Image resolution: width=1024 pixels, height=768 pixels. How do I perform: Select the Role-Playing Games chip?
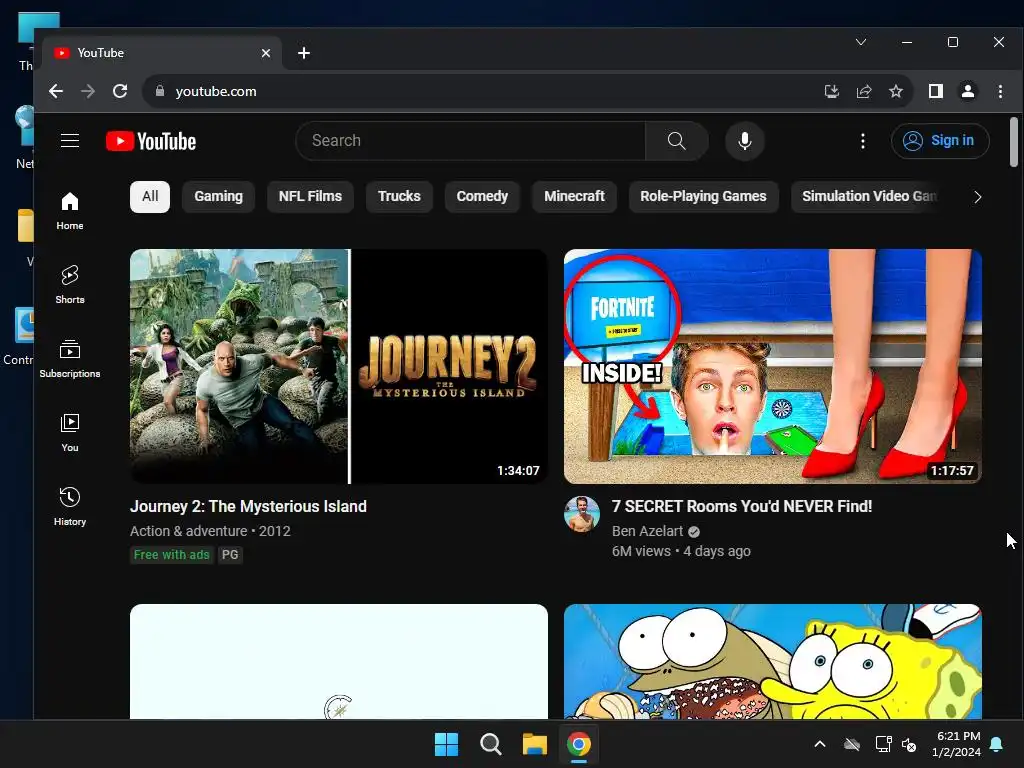[x=703, y=197]
